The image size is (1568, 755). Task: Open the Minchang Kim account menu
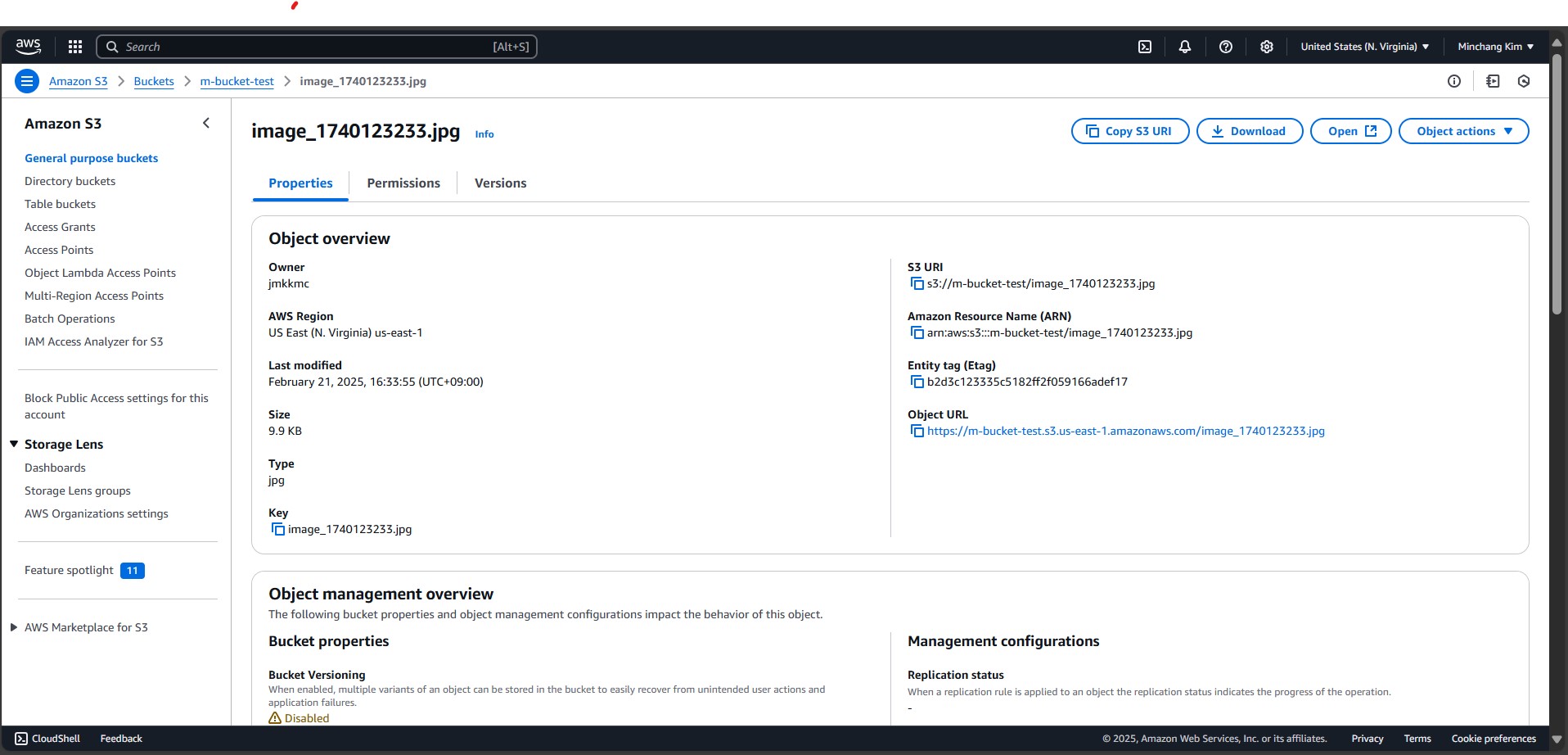coord(1496,47)
